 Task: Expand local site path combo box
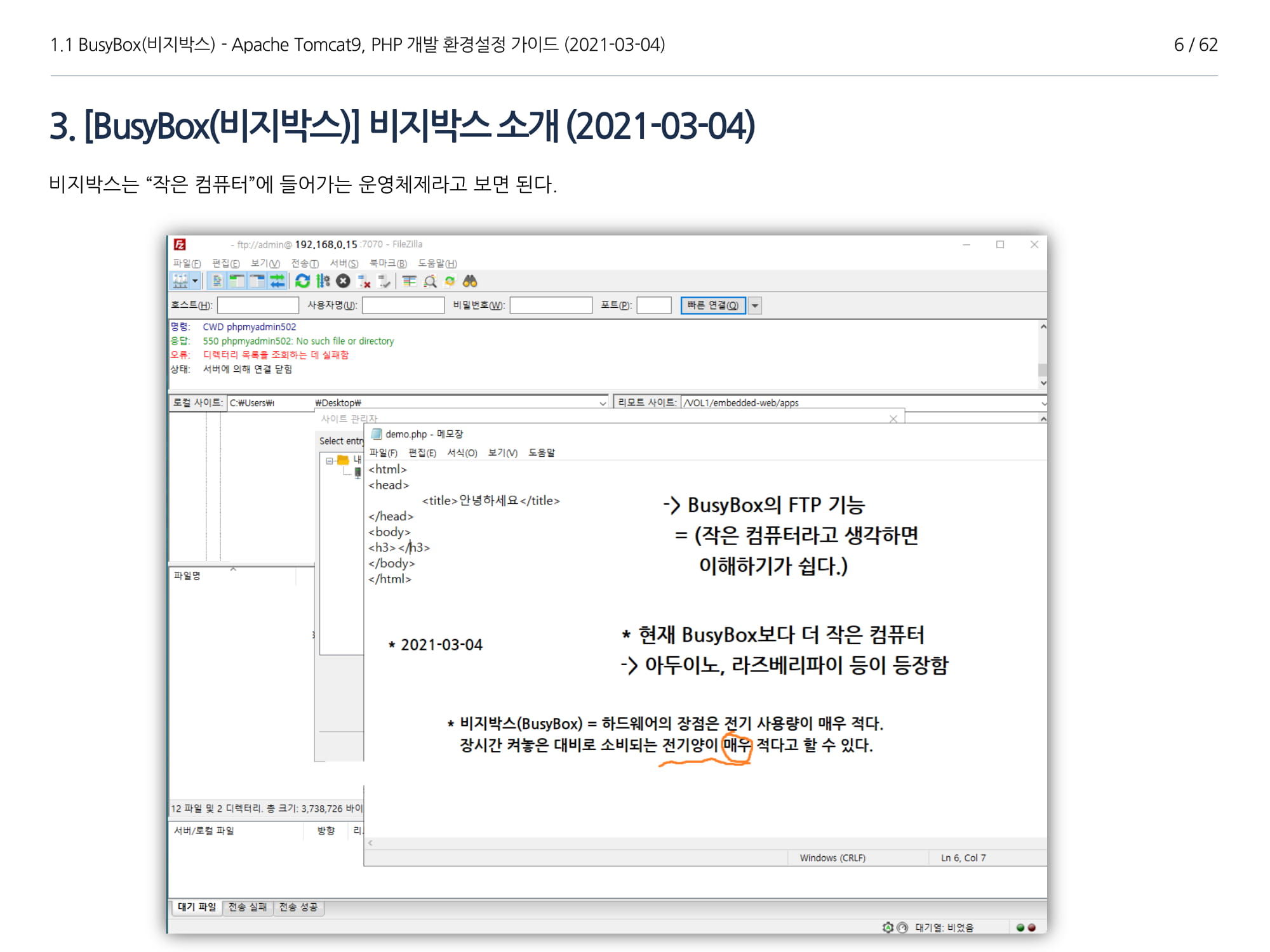[x=603, y=403]
